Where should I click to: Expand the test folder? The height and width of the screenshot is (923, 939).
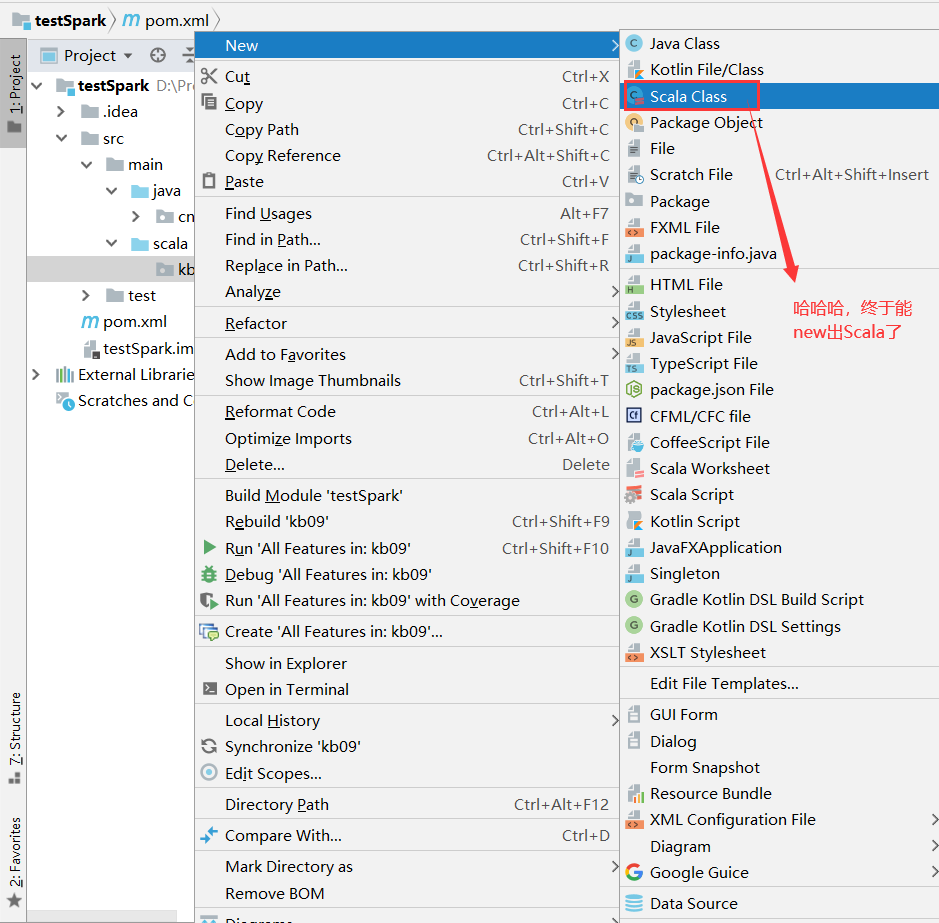pyautogui.click(x=86, y=295)
